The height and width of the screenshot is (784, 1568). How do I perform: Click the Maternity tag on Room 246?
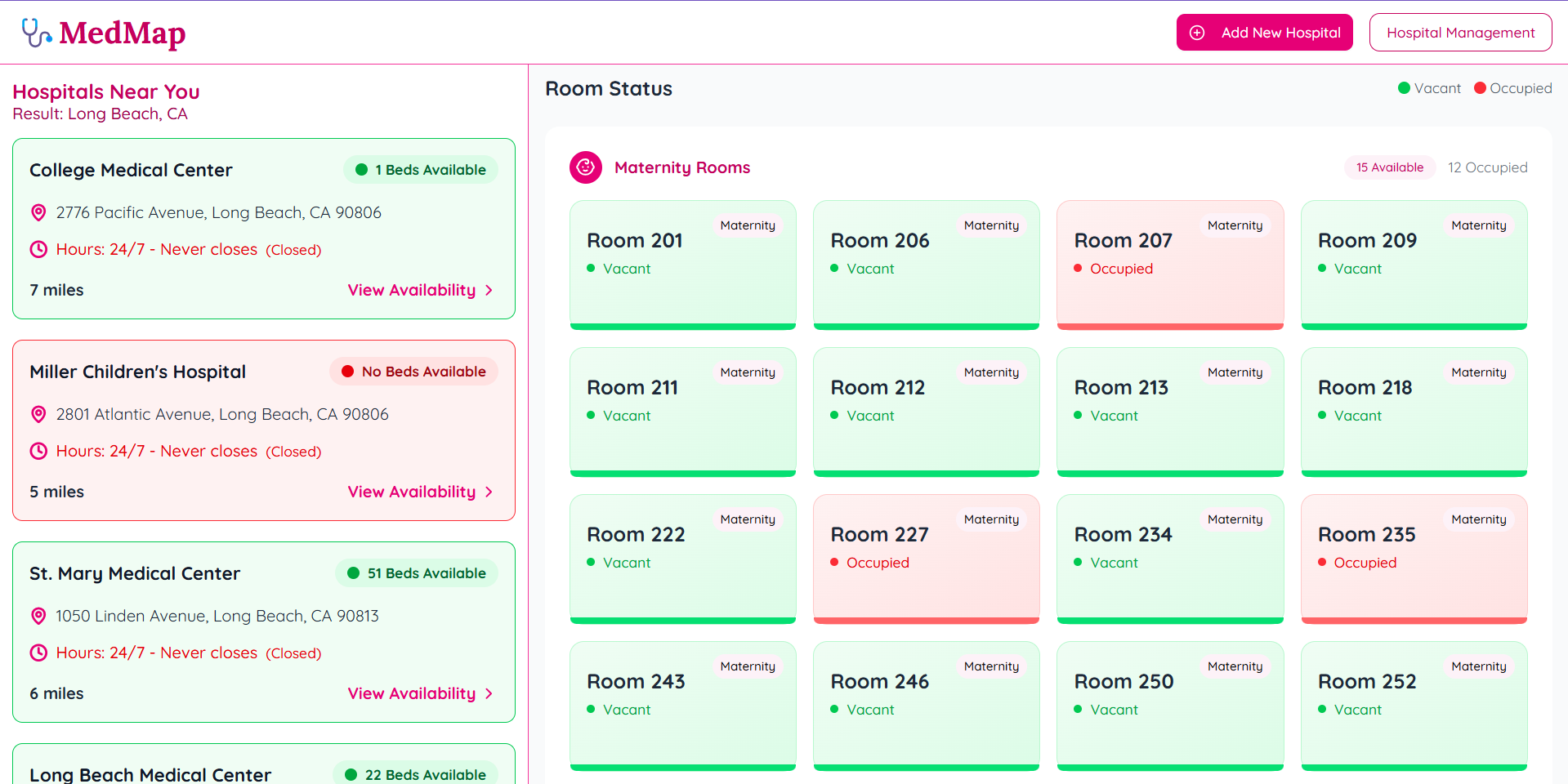pos(992,666)
